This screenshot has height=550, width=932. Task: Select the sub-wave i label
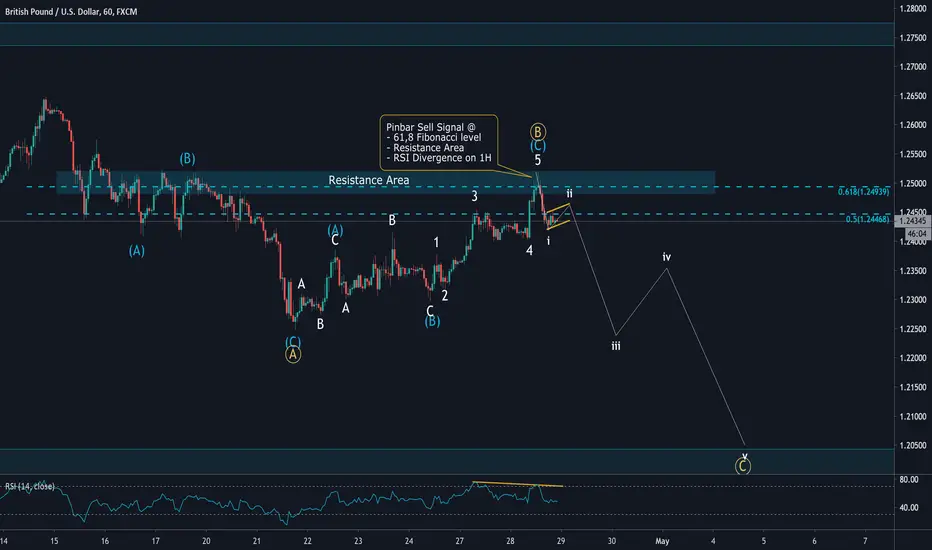pyautogui.click(x=548, y=241)
